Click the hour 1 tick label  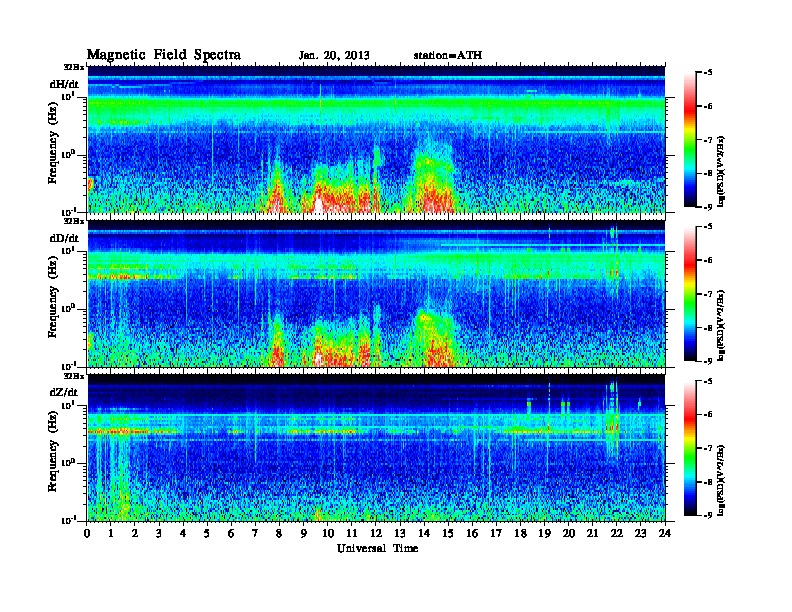point(111,534)
